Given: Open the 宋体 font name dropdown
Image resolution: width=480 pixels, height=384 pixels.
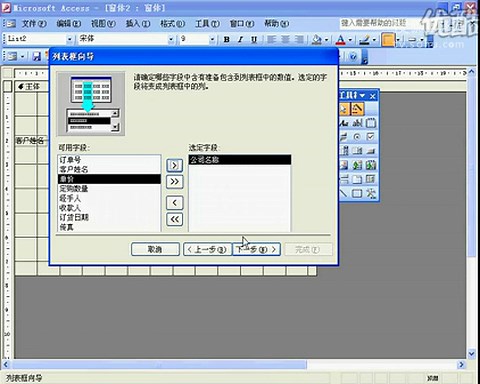Looking at the screenshot, I should point(171,39).
